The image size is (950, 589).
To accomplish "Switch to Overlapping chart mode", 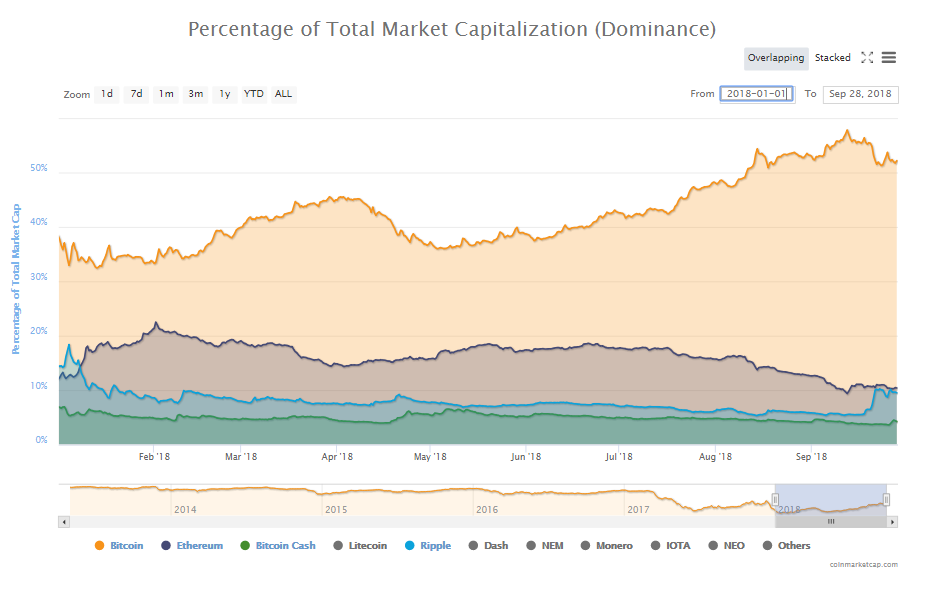I will pyautogui.click(x=776, y=58).
